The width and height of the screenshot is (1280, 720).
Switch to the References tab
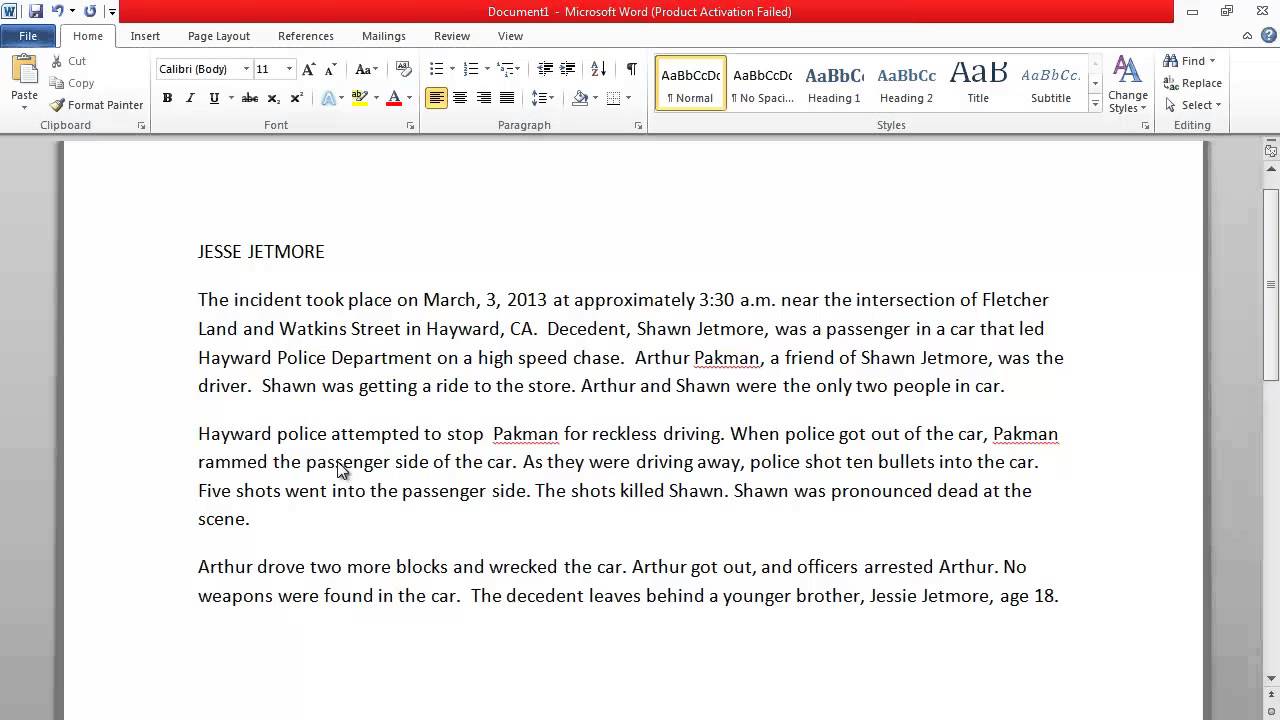pos(306,36)
